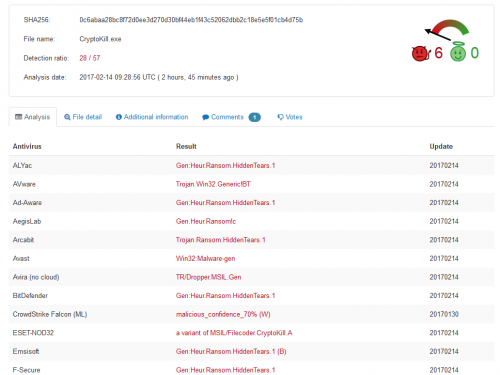Switch to the Comments tab
Viewport: 500px width, 375px height.
pos(231,117)
